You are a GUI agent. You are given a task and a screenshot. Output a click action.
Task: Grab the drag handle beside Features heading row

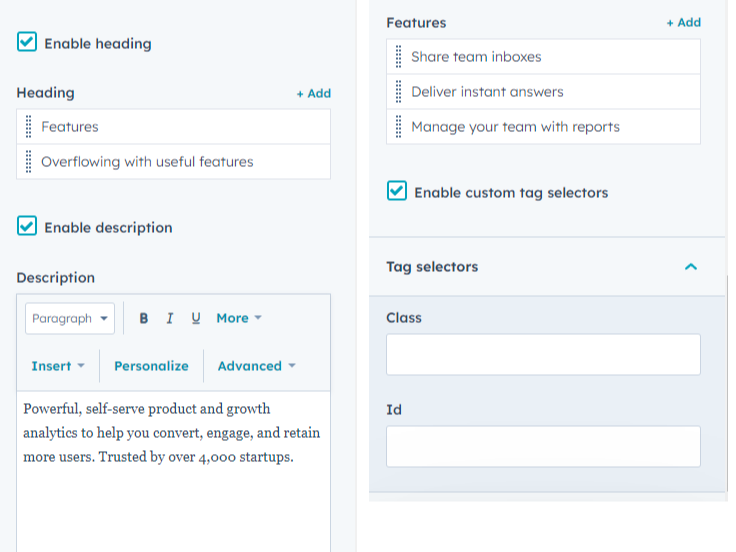(x=29, y=127)
